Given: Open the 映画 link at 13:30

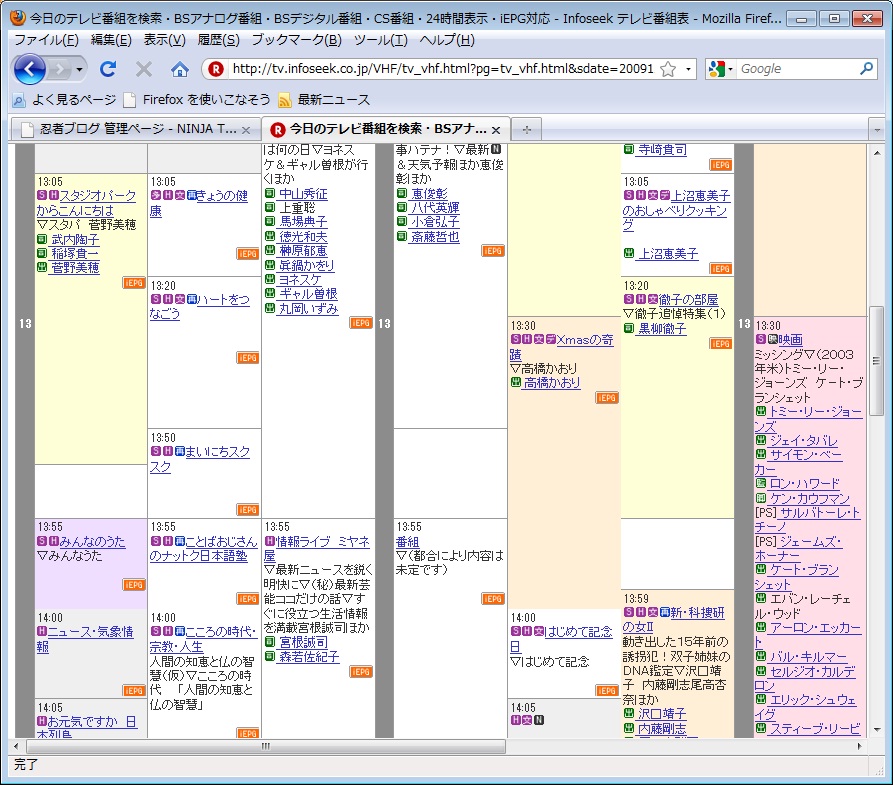Looking at the screenshot, I should (790, 340).
